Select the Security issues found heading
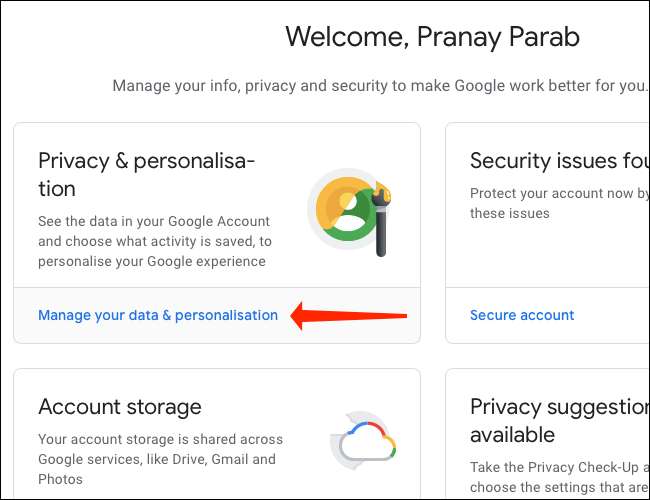This screenshot has width=650, height=500. click(x=559, y=161)
